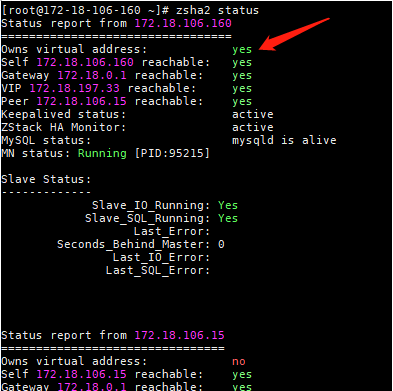Click 'active' value next to ZStack HA Monitor
393x391 pixels.
[253, 127]
